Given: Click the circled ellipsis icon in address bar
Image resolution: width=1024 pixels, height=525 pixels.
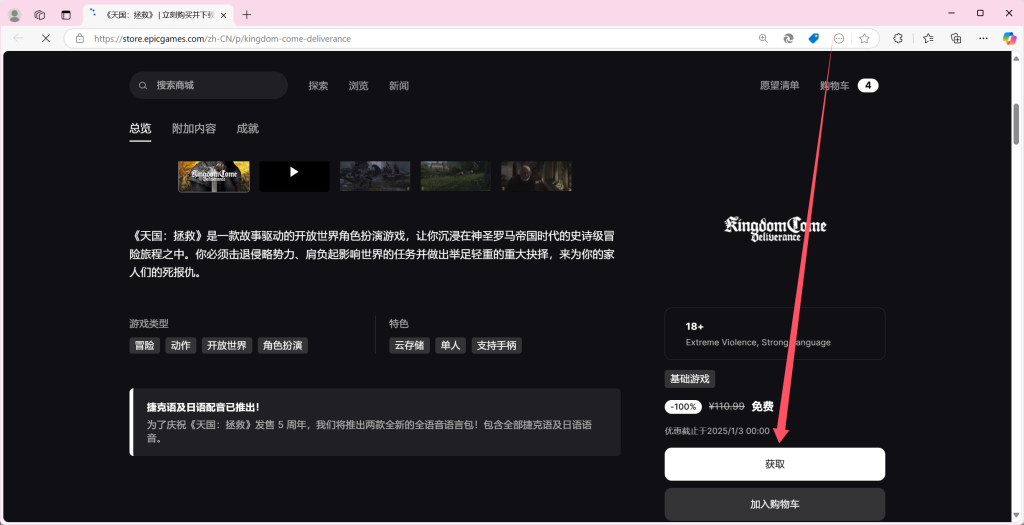Looking at the screenshot, I should pos(839,39).
